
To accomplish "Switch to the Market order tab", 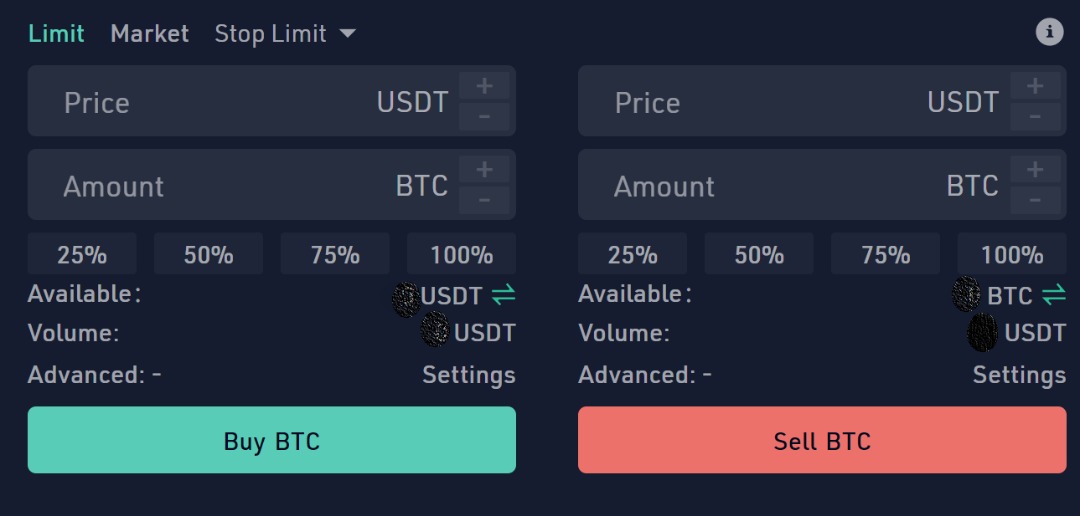I will point(149,34).
